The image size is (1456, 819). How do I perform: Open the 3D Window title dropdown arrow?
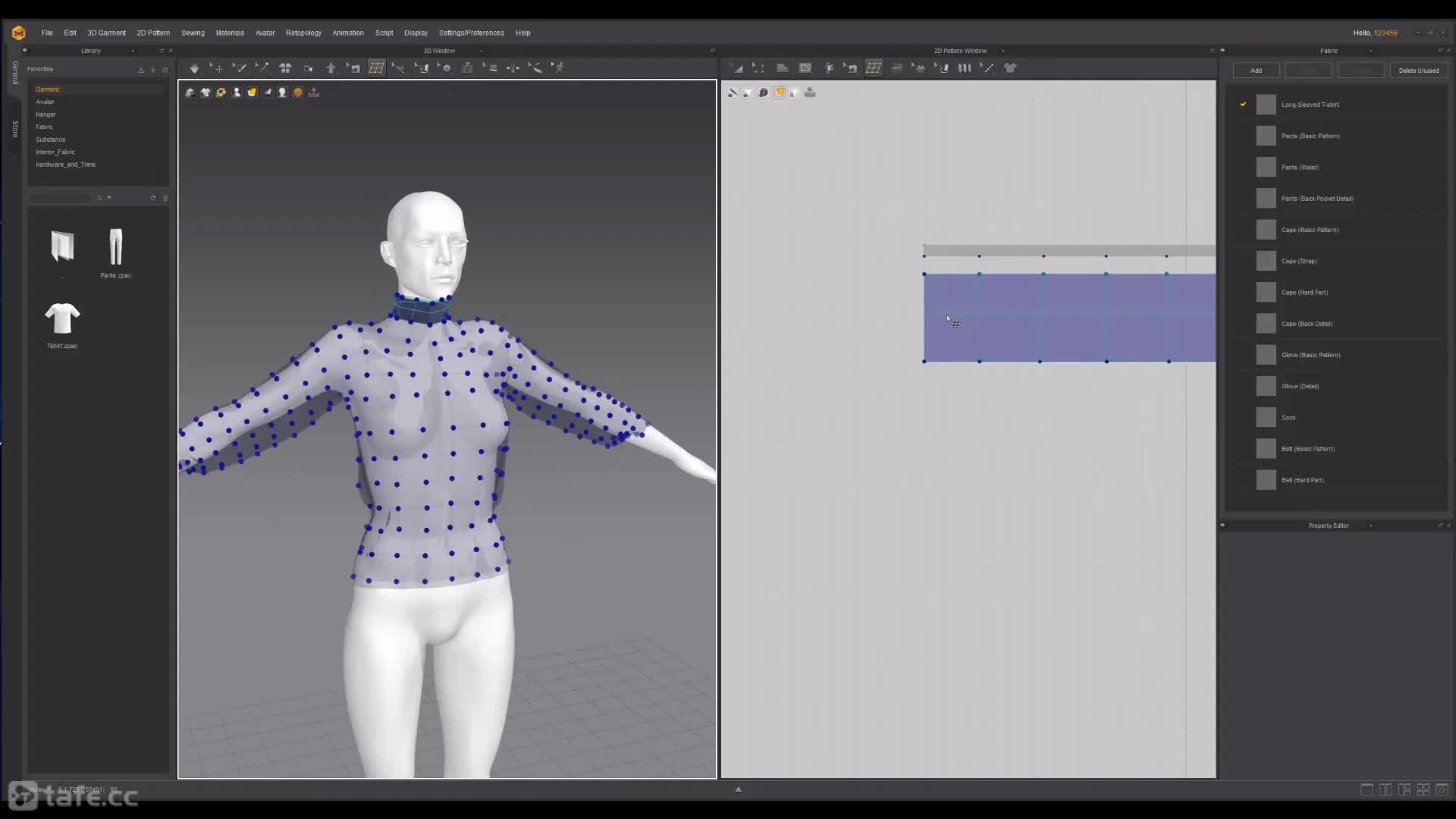[x=481, y=51]
